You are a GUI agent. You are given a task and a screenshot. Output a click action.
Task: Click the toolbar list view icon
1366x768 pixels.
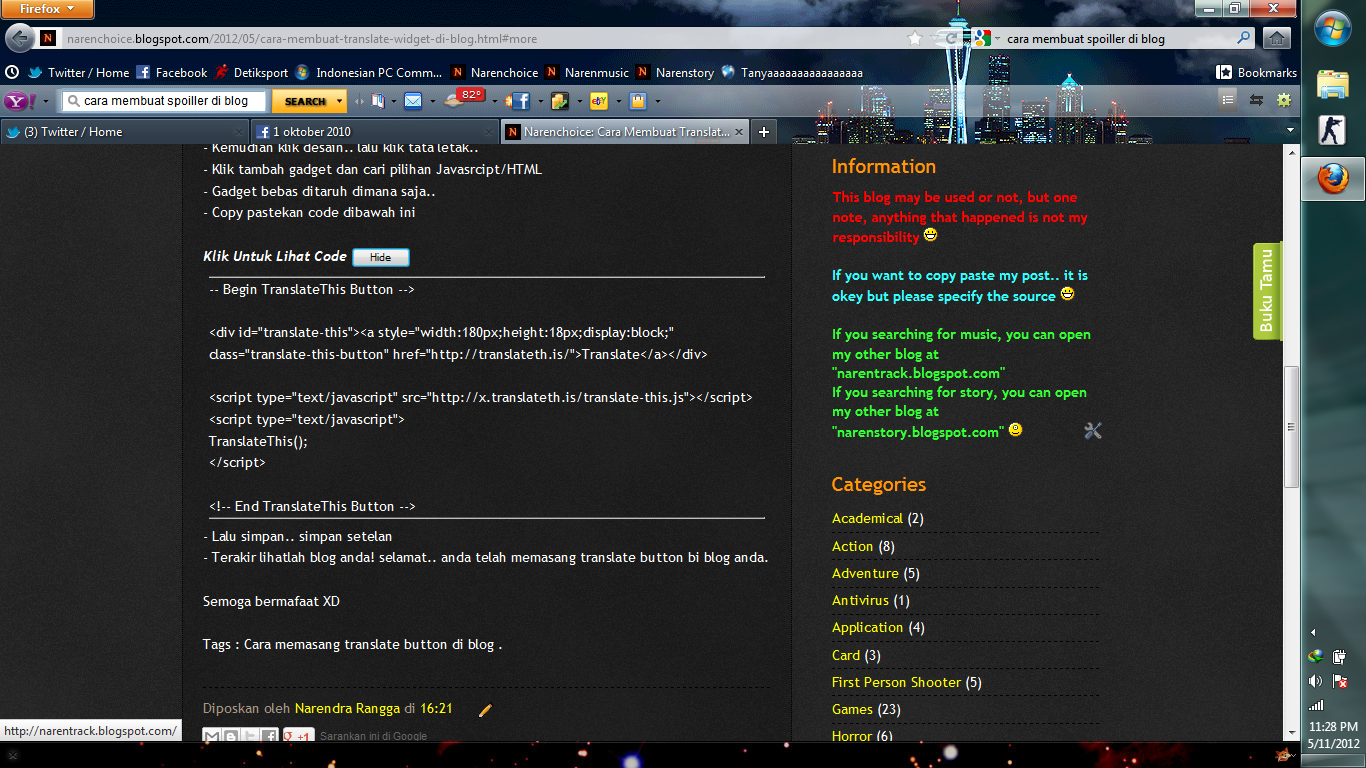tap(1228, 100)
